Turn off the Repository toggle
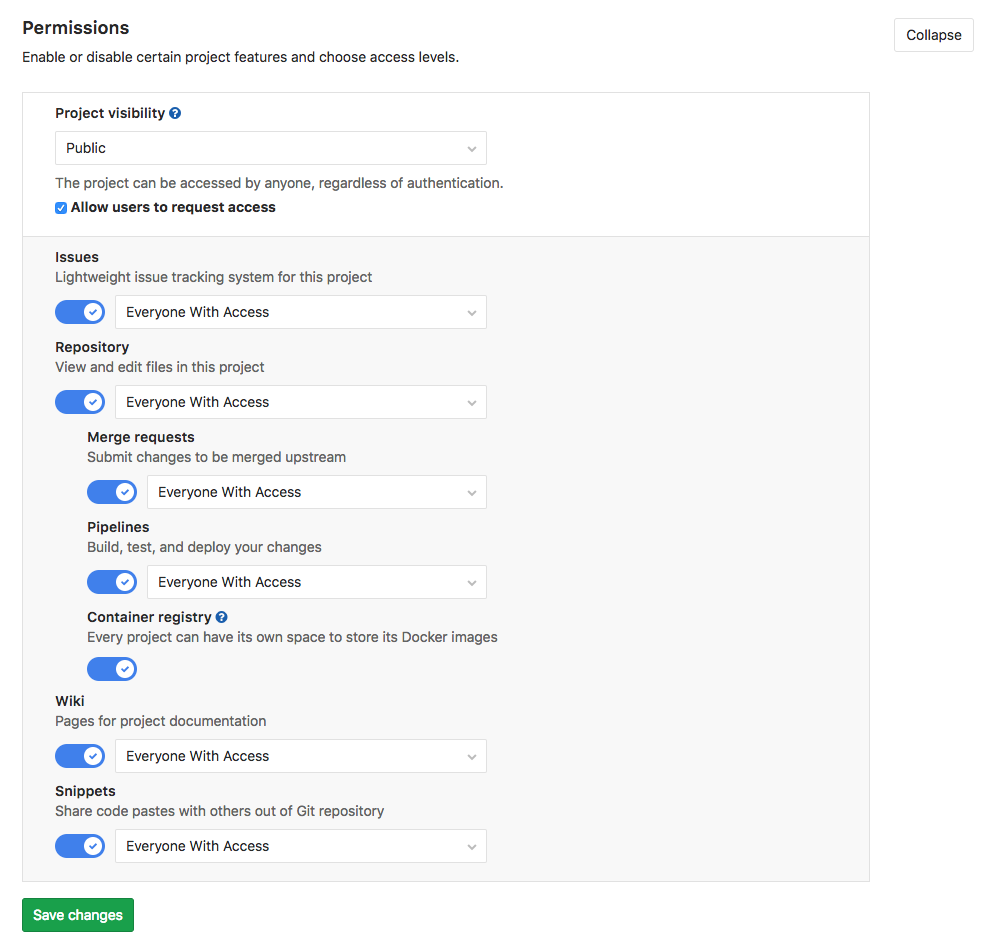This screenshot has width=987, height=938. [x=80, y=401]
